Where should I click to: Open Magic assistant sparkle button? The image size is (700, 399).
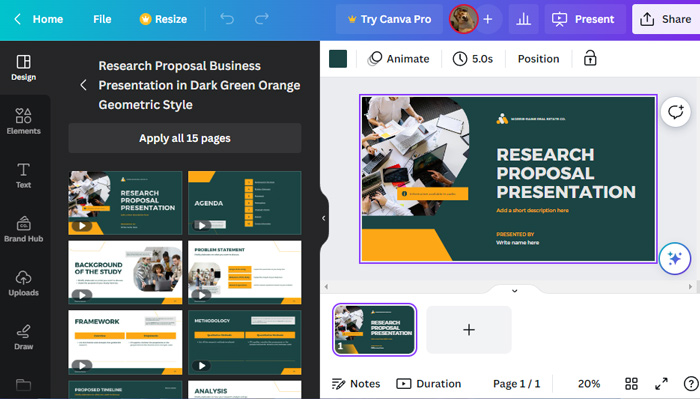click(x=675, y=258)
